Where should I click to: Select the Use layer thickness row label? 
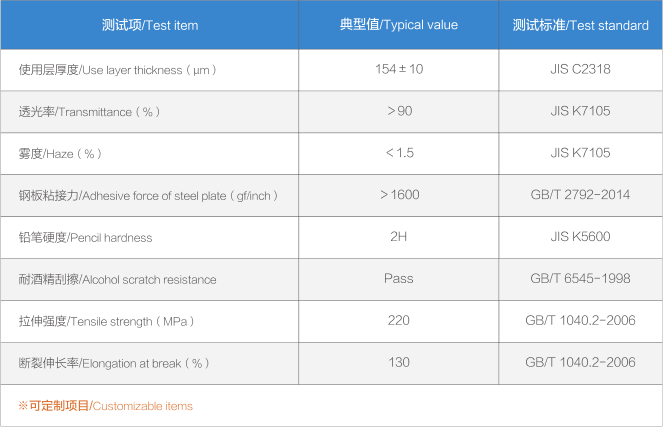click(118, 70)
